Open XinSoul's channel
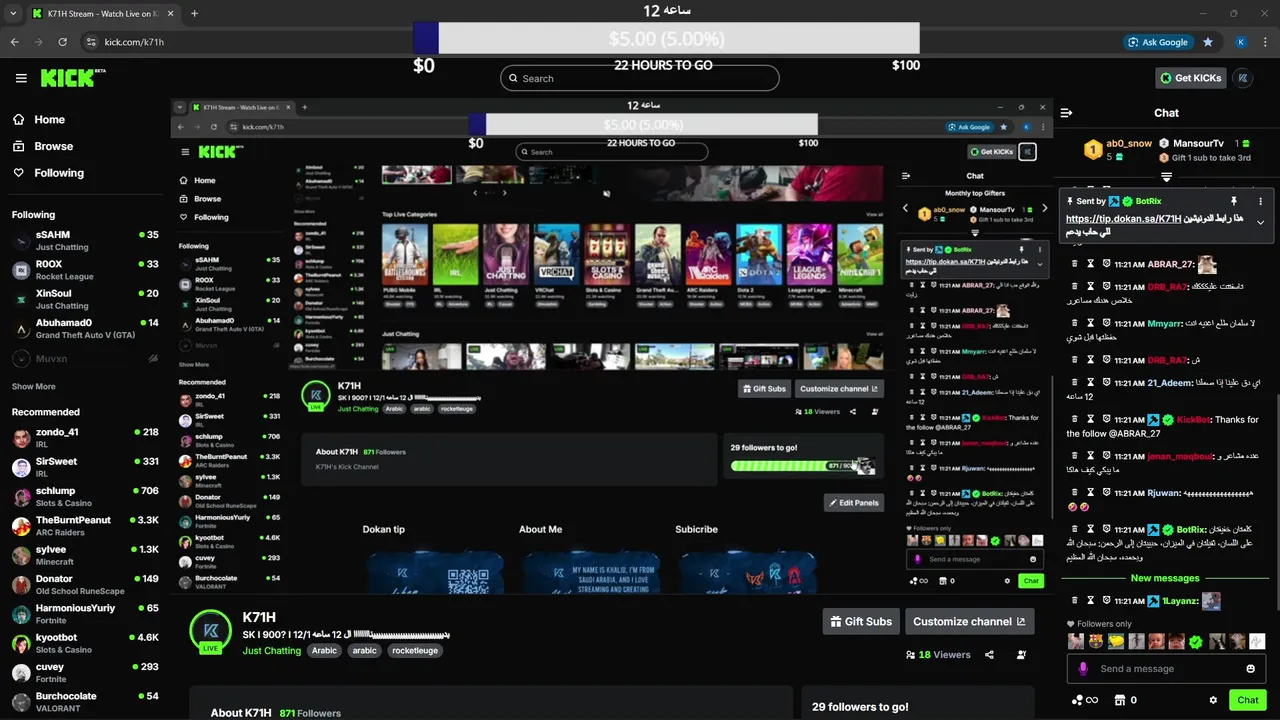The height and width of the screenshot is (720, 1280). [85, 299]
